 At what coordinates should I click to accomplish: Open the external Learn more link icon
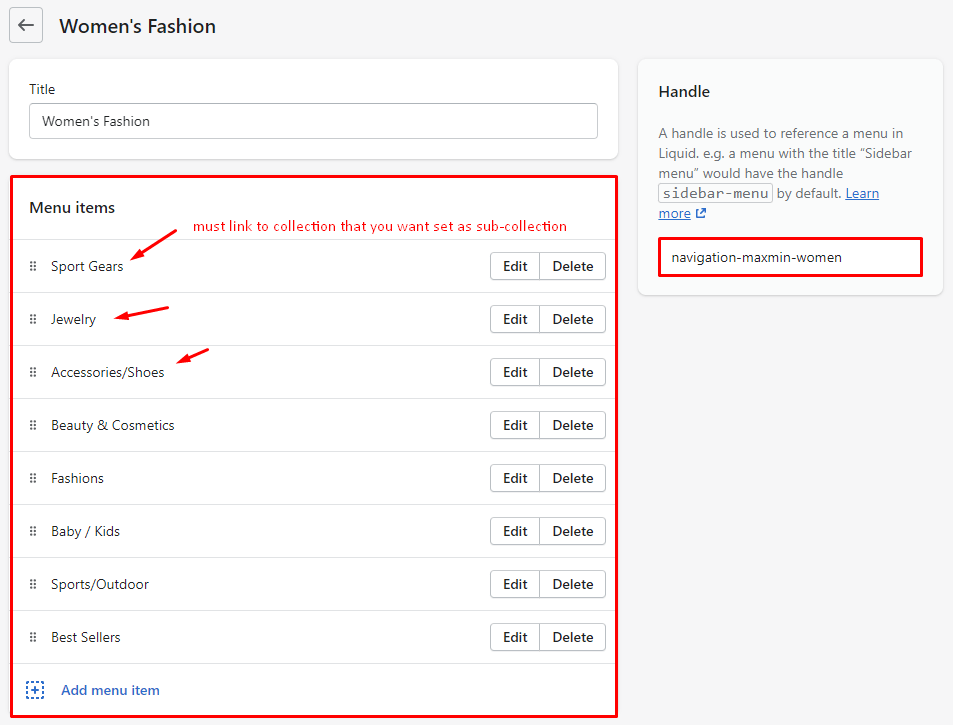point(701,214)
